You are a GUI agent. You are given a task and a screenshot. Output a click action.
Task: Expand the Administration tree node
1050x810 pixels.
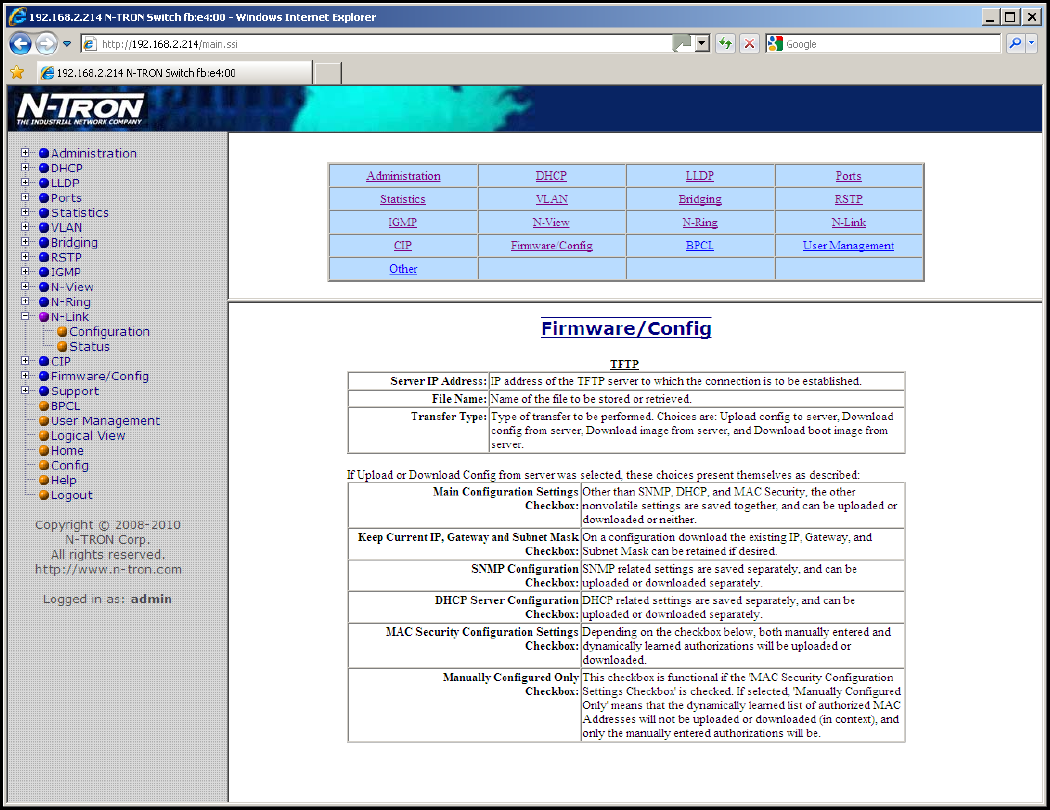tap(25, 153)
